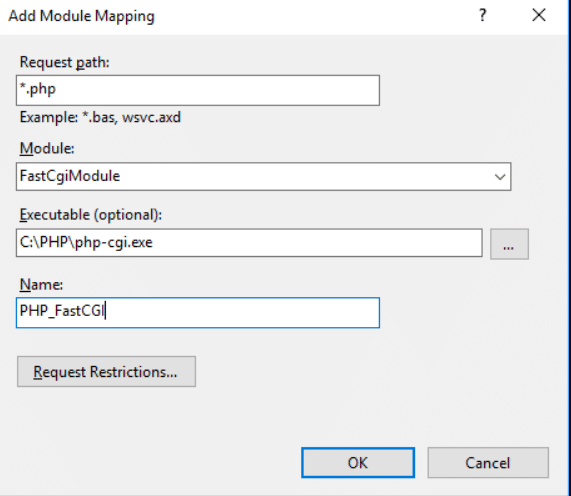Select the FastCgiModule combo box text
Image resolution: width=571 pixels, height=496 pixels.
[70, 176]
